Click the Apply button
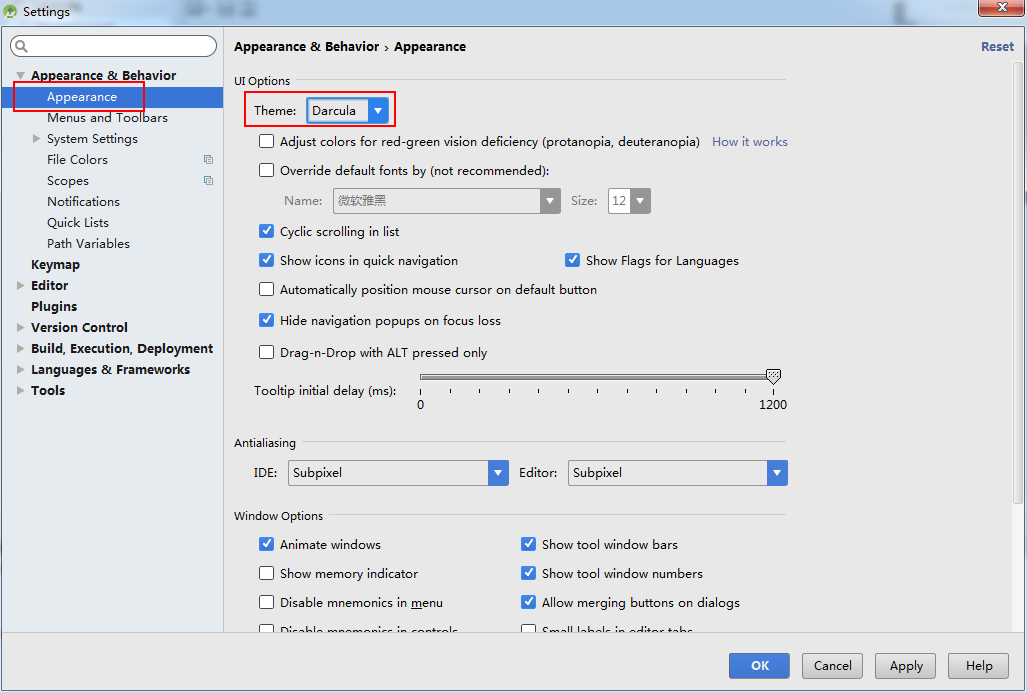Screen dimensions: 1027x693 (906, 665)
